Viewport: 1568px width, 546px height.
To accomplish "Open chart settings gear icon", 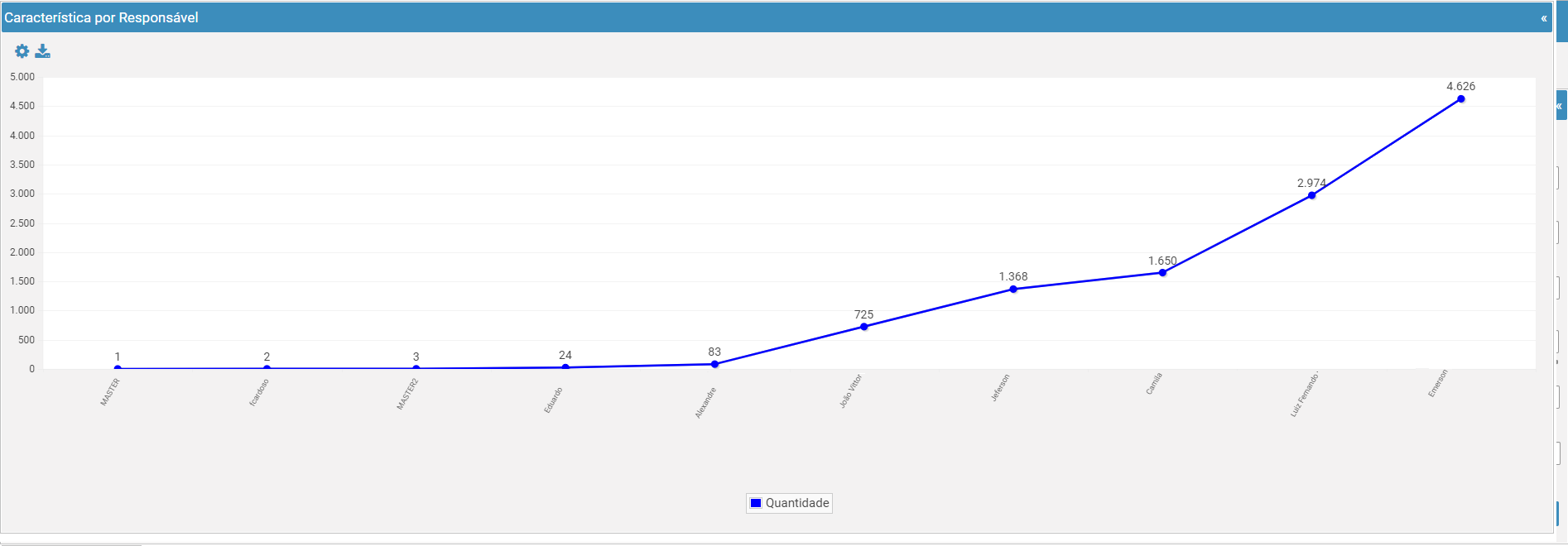I will pos(22,51).
